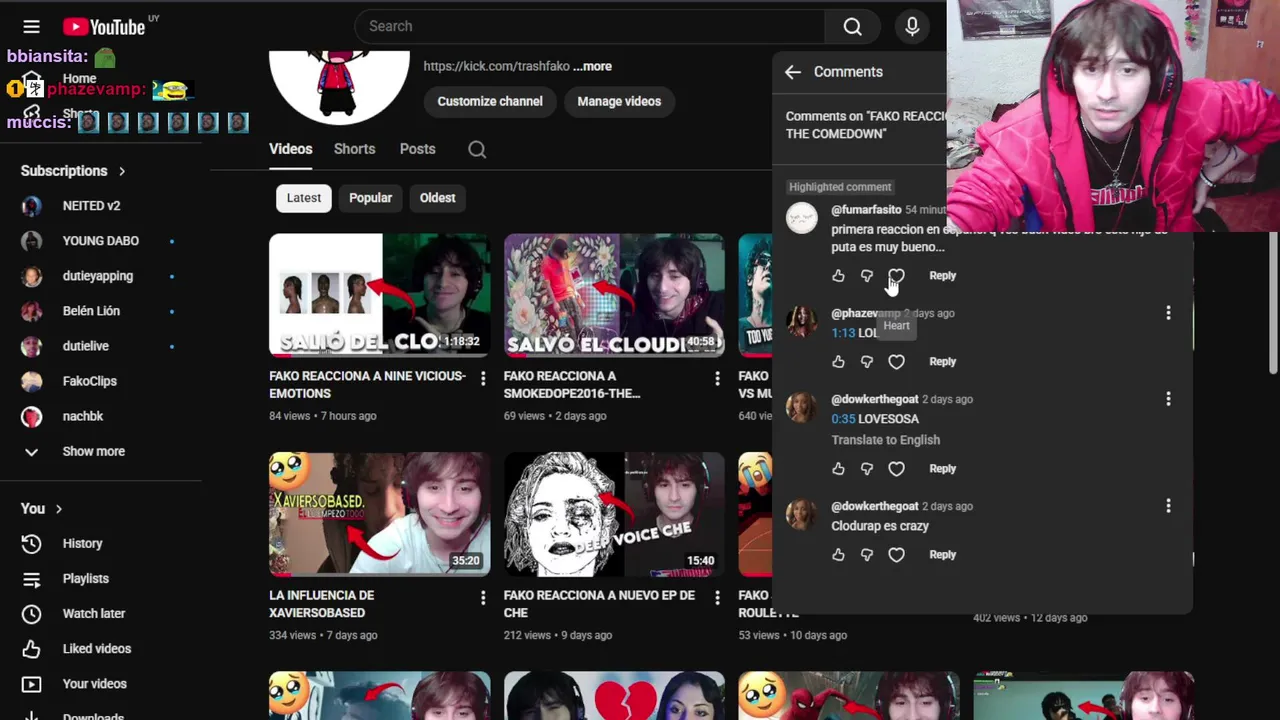This screenshot has height=720, width=1280.
Task: Dislike the @phazevamp comment
Action: pyautogui.click(x=867, y=362)
